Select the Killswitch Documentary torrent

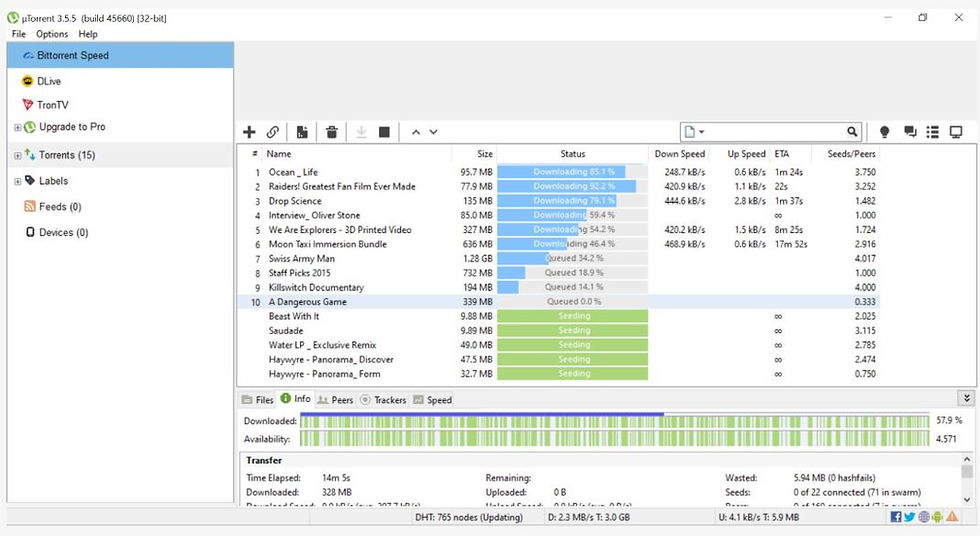click(x=558, y=287)
